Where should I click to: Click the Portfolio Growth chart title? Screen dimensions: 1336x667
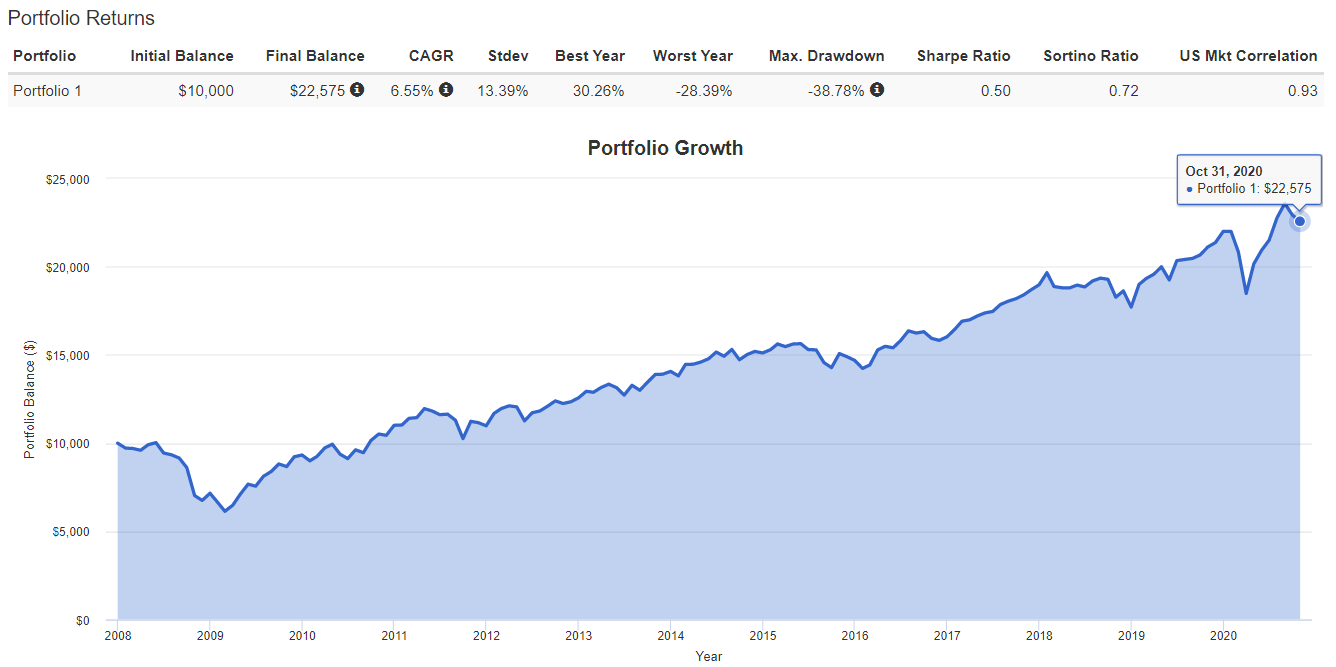665,148
